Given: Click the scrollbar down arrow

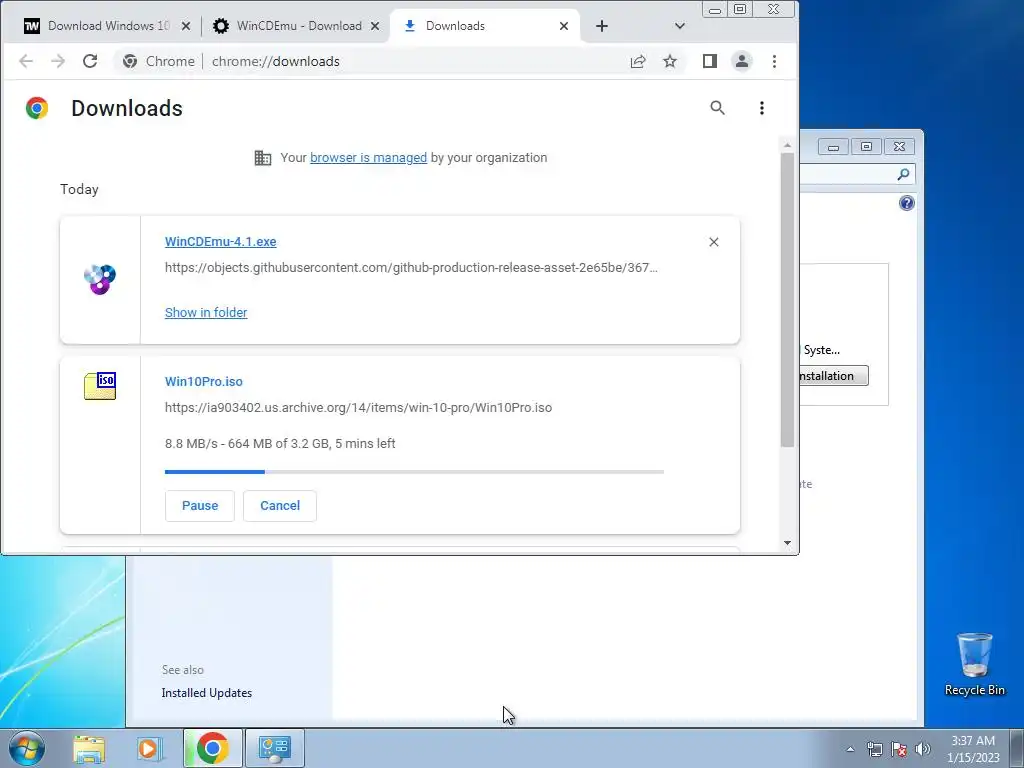Looking at the screenshot, I should pos(788,543).
